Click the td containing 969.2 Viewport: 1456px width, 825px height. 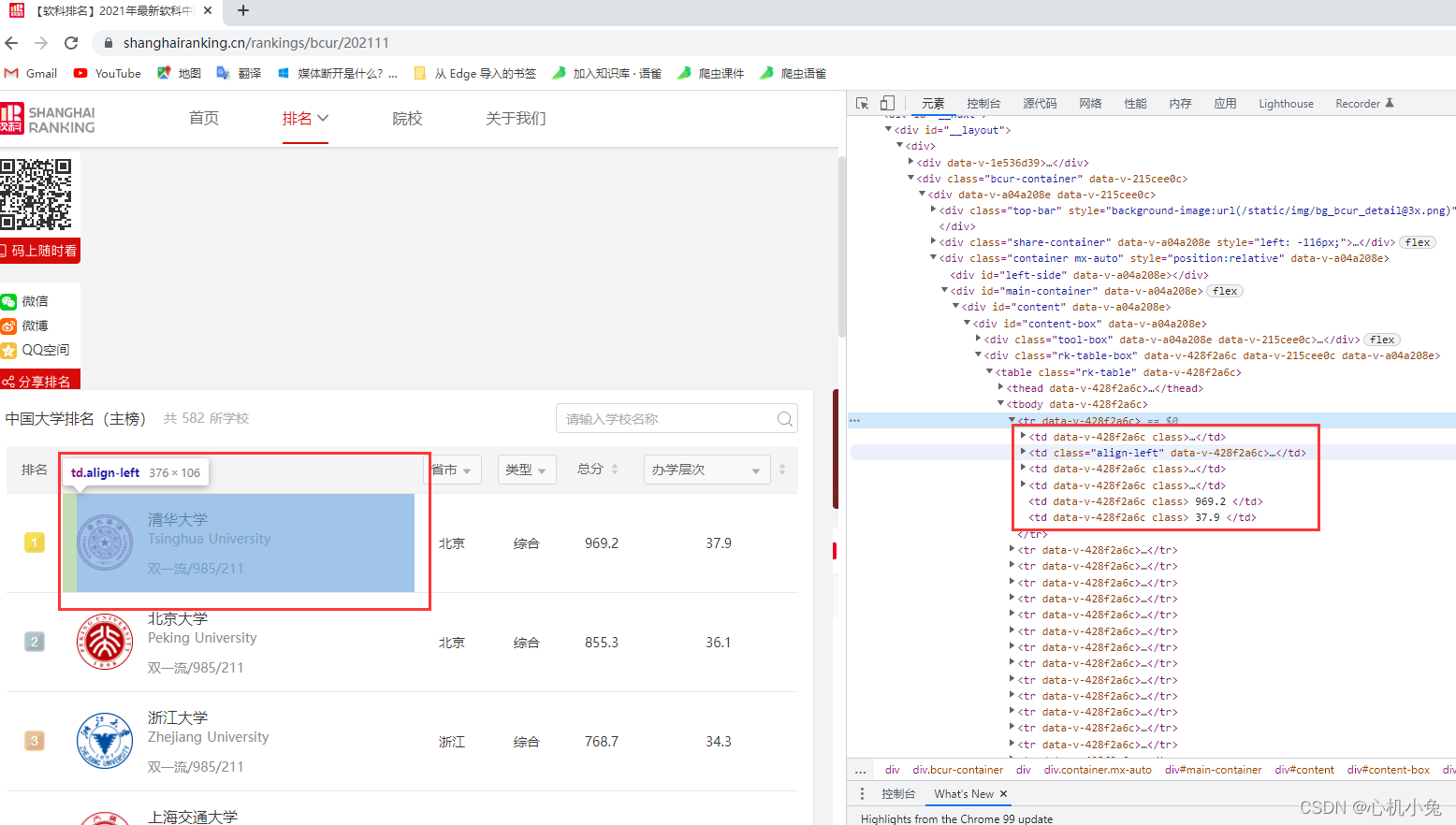1145,500
